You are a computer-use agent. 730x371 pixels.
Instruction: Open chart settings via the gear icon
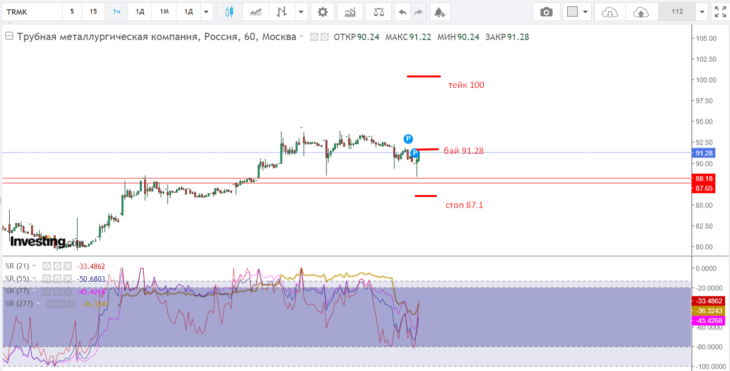click(323, 12)
